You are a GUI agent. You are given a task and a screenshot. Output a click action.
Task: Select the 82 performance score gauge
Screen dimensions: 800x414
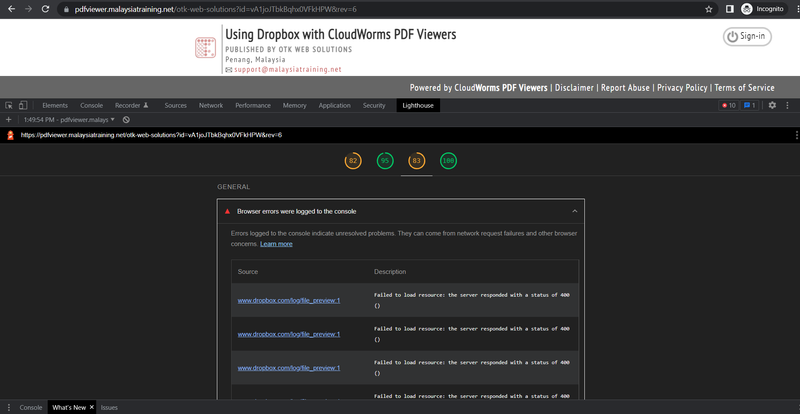pos(353,160)
